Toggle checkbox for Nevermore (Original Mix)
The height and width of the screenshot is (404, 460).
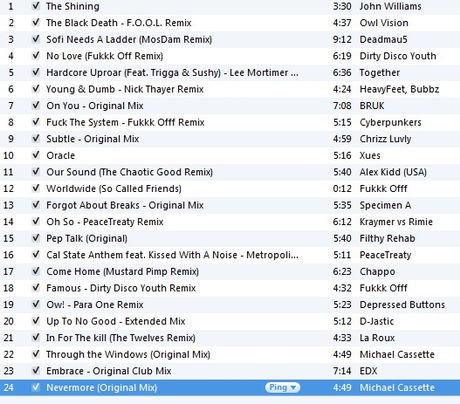36,387
